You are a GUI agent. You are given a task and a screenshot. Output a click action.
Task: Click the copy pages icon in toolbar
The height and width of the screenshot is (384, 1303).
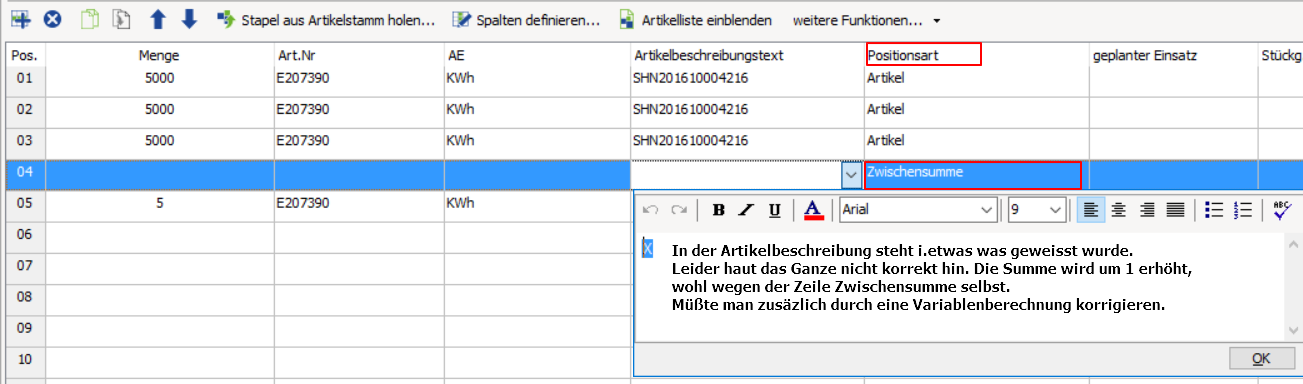tap(91, 19)
